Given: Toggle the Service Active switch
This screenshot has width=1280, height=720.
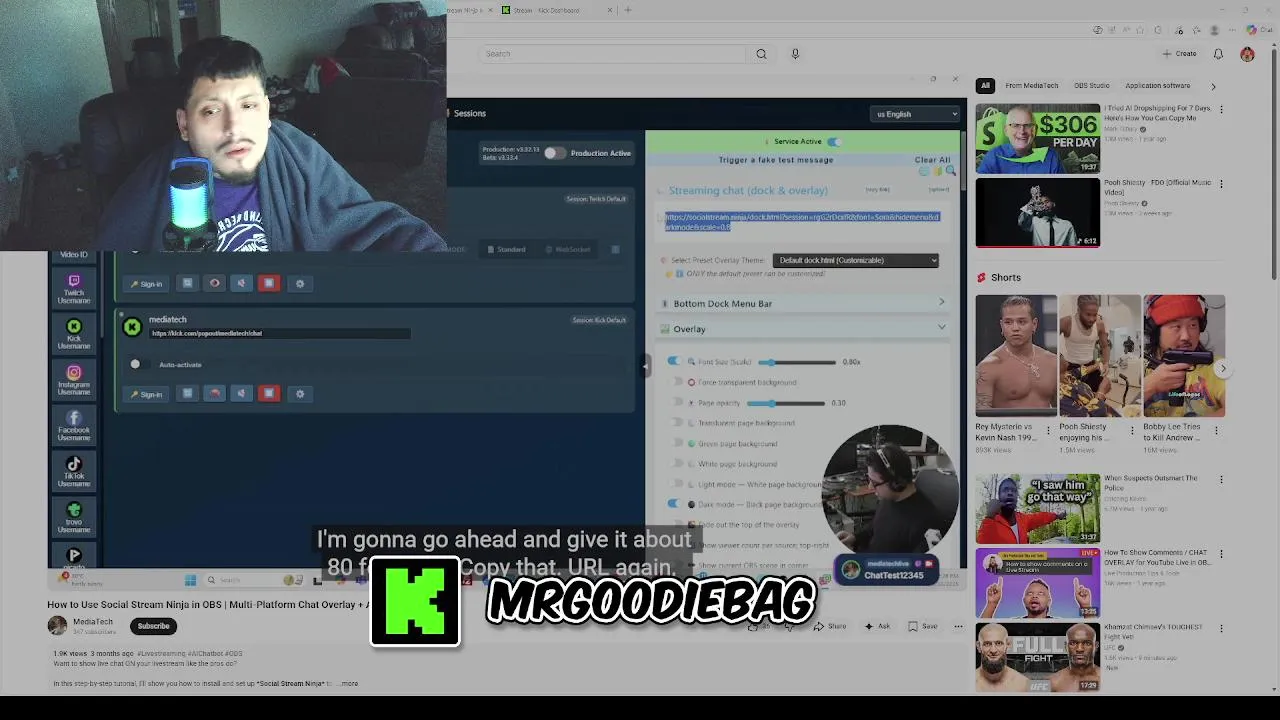Looking at the screenshot, I should click(834, 142).
